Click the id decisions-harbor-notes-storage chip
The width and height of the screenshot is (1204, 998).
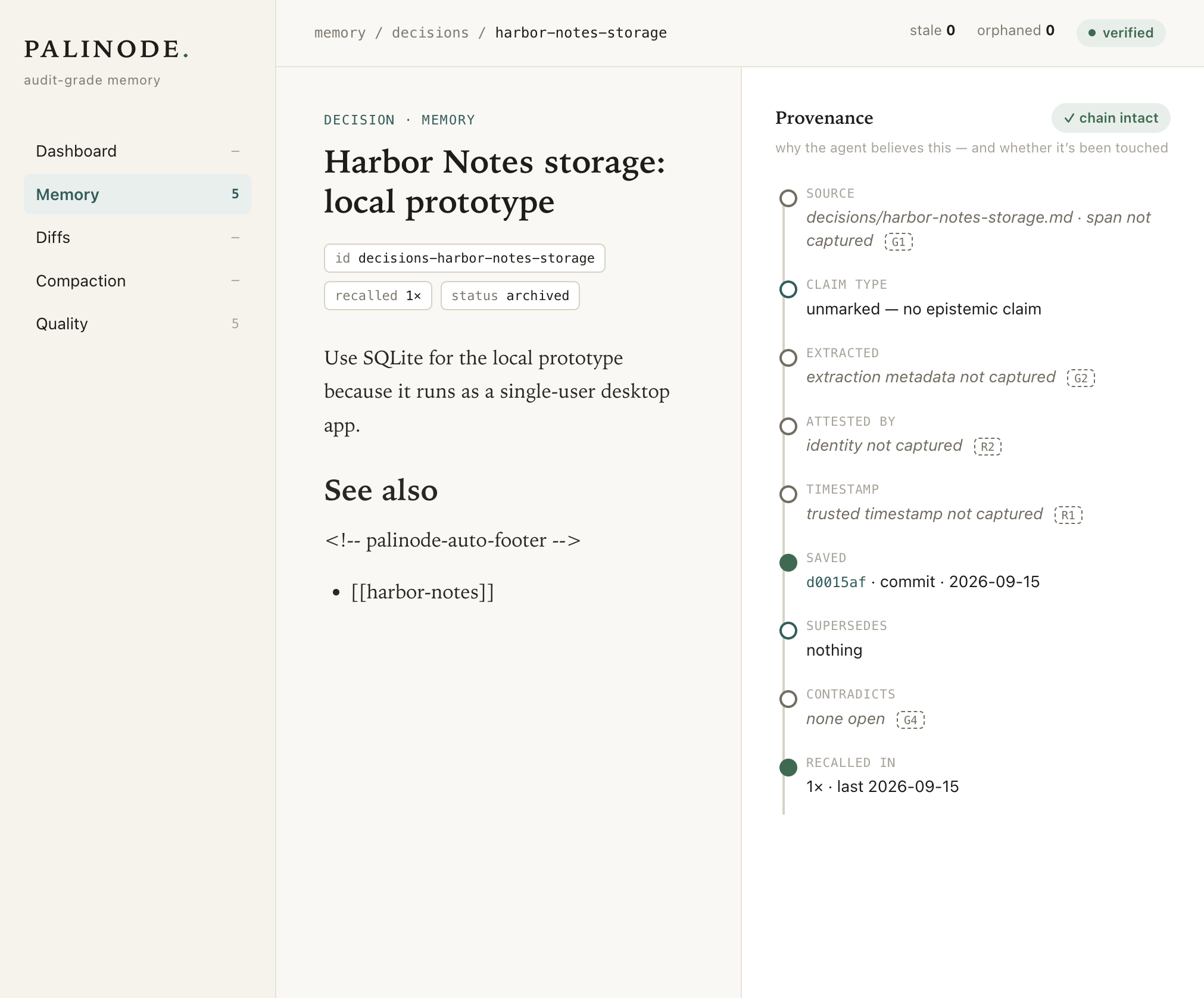tap(464, 258)
